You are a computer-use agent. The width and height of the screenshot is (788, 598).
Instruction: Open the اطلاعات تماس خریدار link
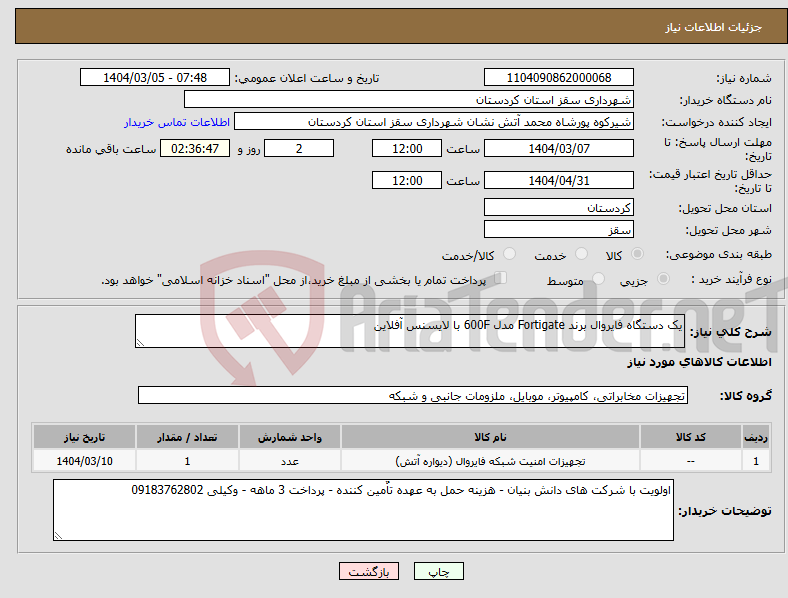[177, 122]
